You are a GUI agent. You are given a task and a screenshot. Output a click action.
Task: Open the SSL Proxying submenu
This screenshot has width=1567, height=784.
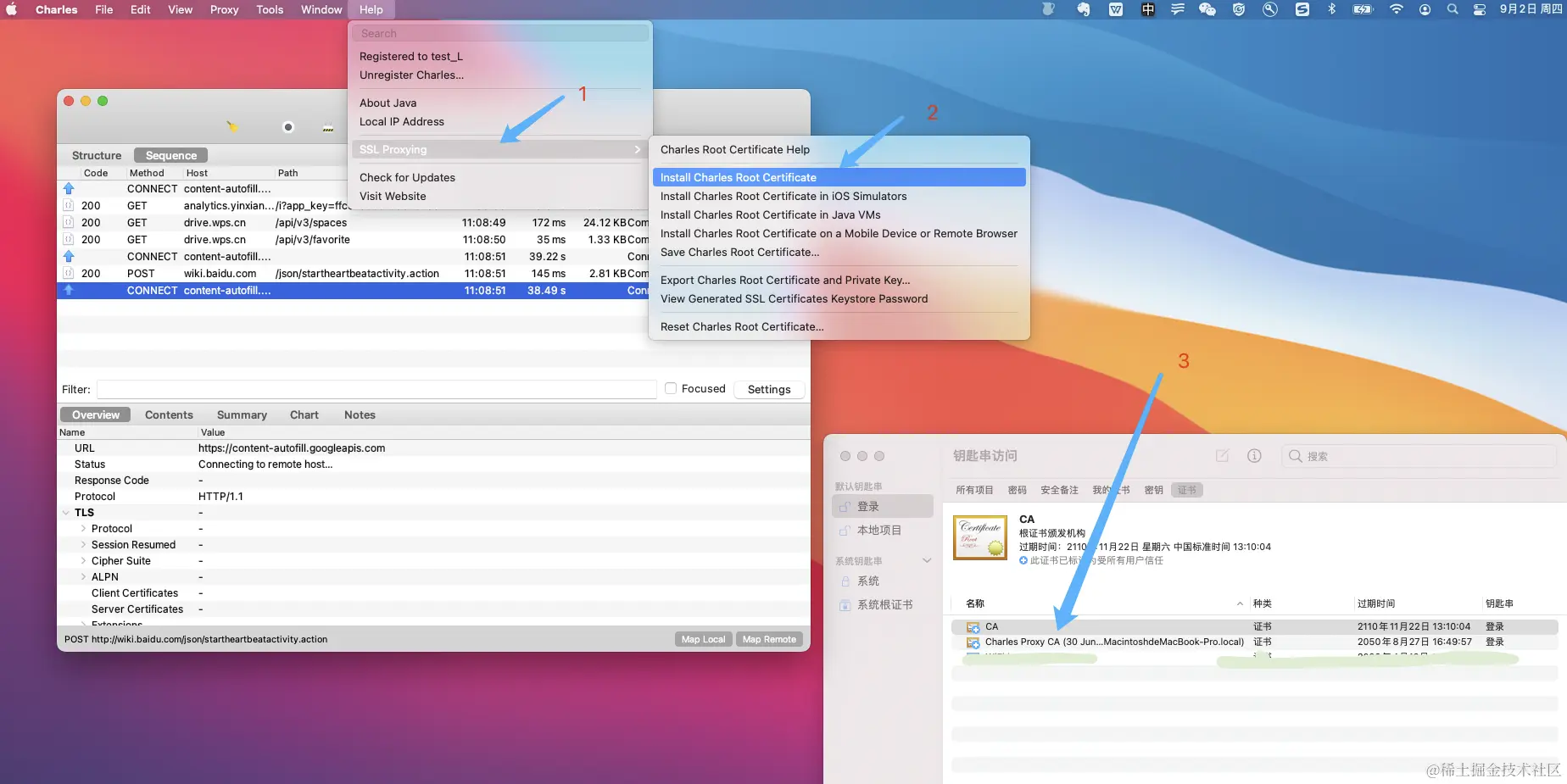click(x=500, y=150)
